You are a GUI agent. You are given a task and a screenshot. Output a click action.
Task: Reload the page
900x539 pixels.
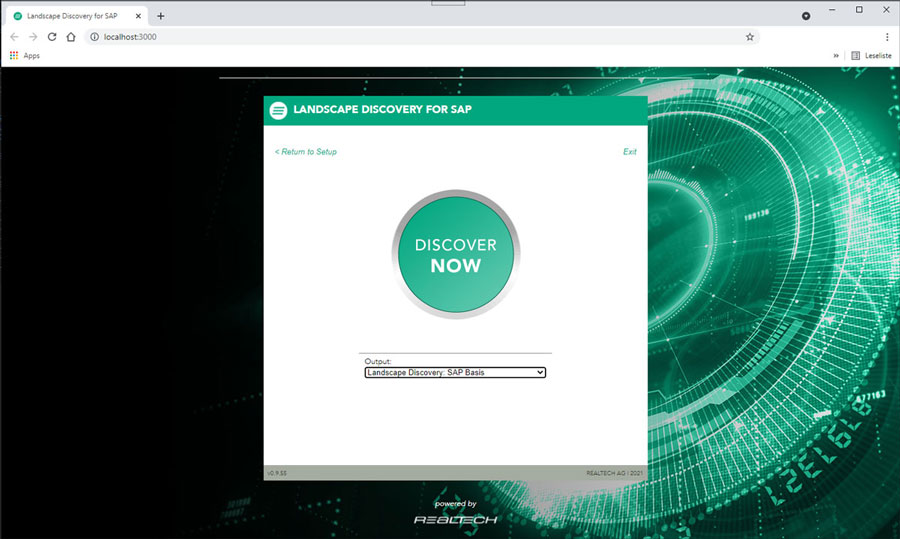(x=52, y=37)
